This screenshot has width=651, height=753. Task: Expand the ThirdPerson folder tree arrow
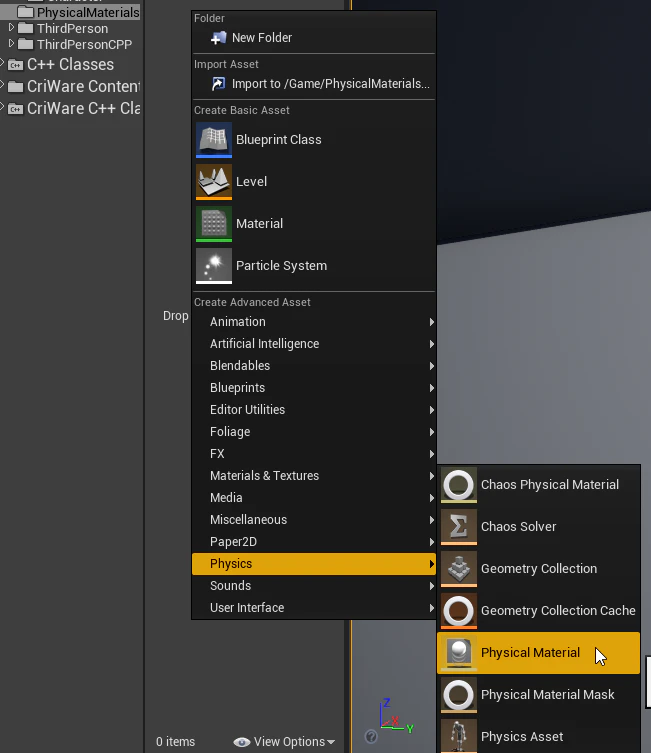pos(11,28)
